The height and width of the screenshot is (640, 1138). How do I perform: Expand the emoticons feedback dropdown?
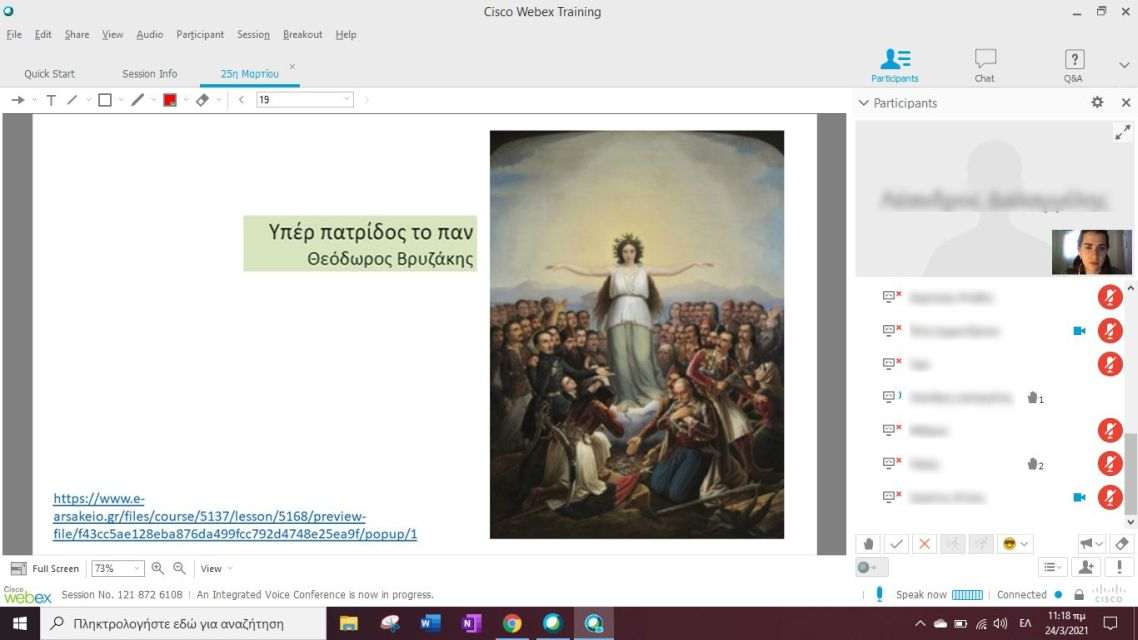tap(1024, 544)
